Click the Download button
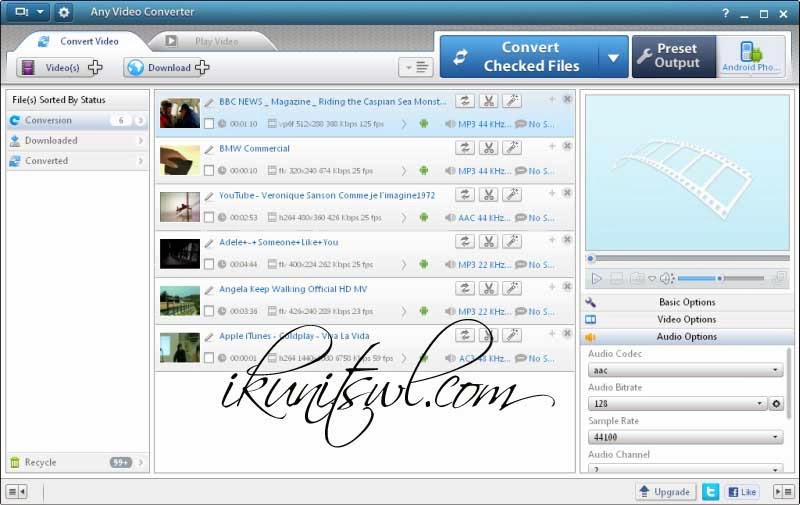The image size is (800, 505). click(168, 67)
